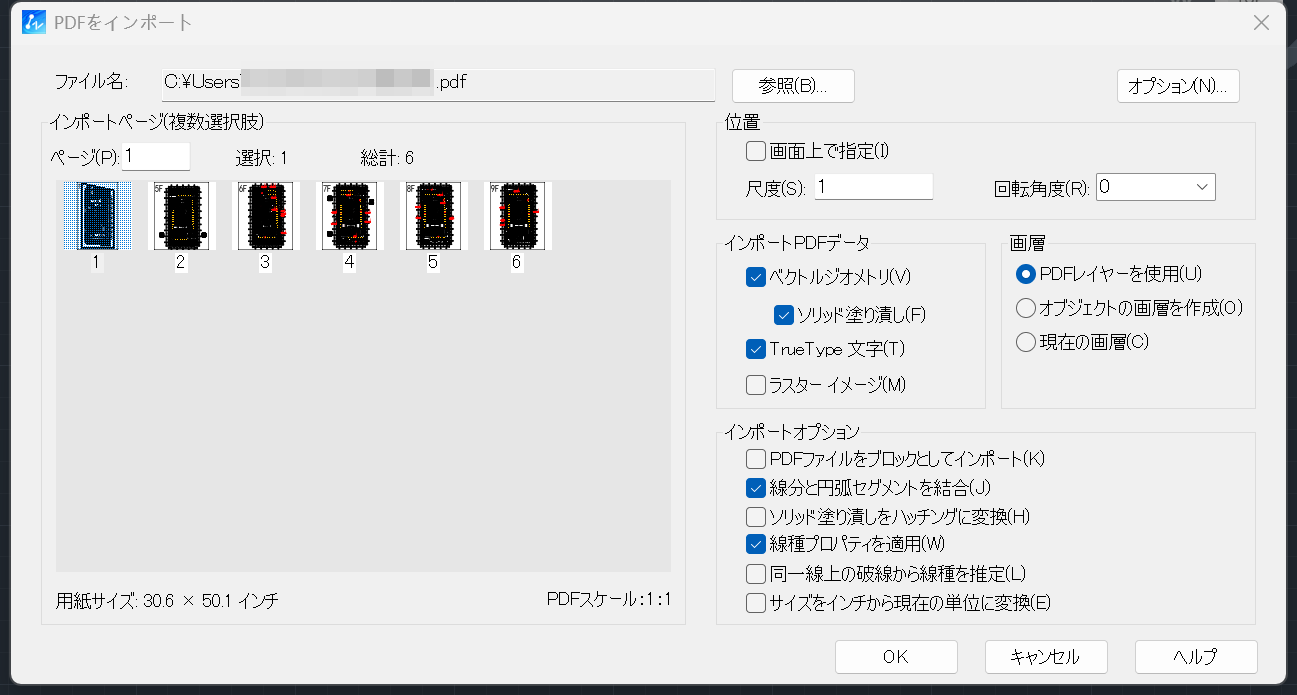The width and height of the screenshot is (1297, 695).
Task: Select page 2 thumbnail
Action: pyautogui.click(x=181, y=216)
